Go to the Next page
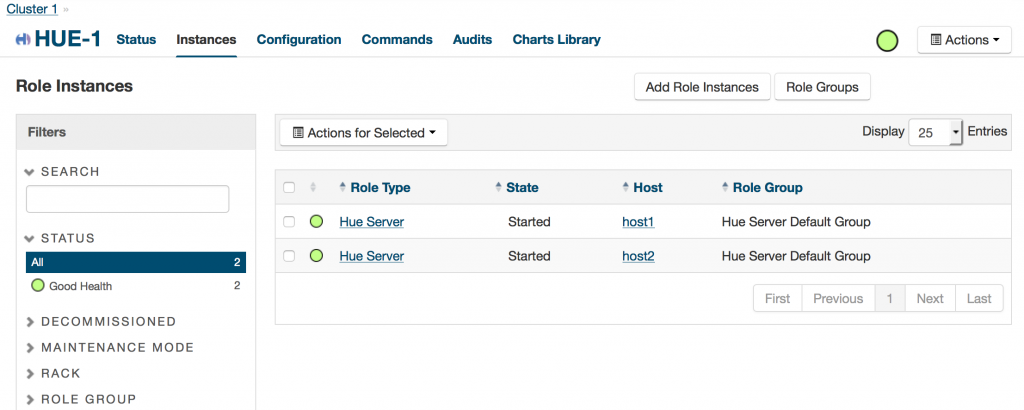The width and height of the screenshot is (1024, 410). (930, 298)
